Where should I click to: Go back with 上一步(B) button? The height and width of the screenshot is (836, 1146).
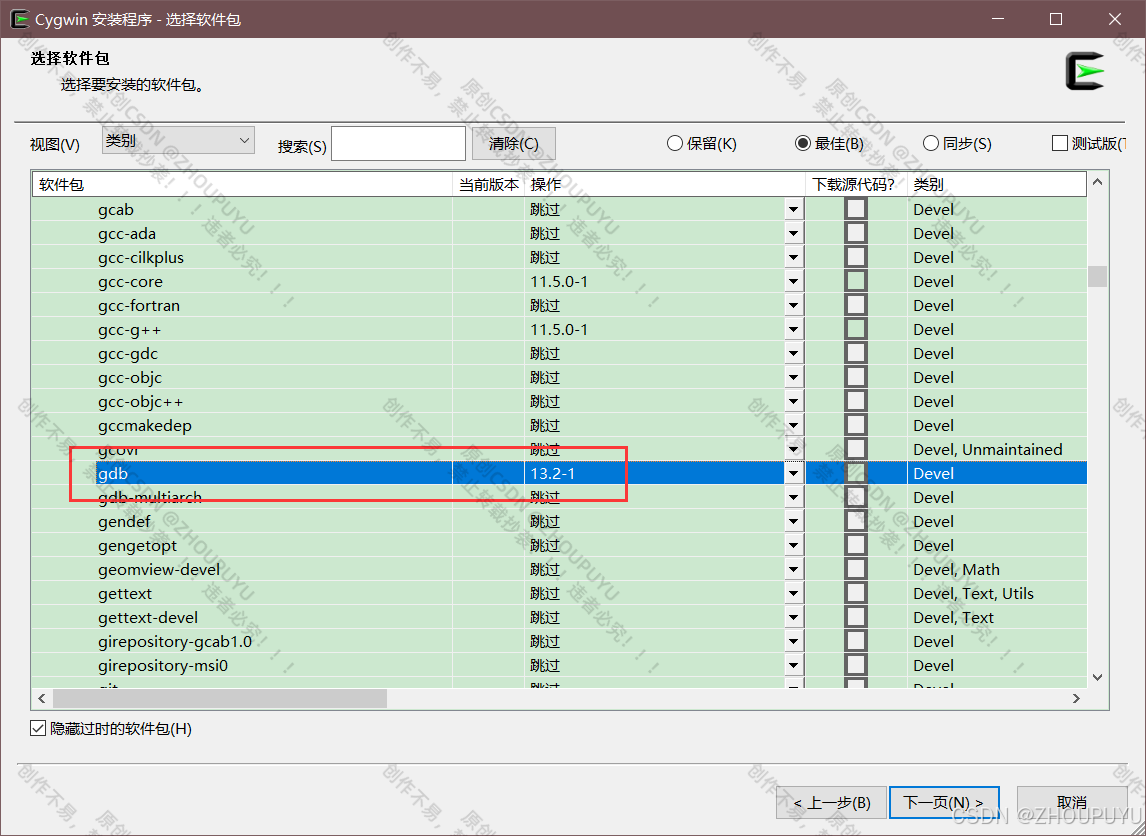pyautogui.click(x=832, y=803)
